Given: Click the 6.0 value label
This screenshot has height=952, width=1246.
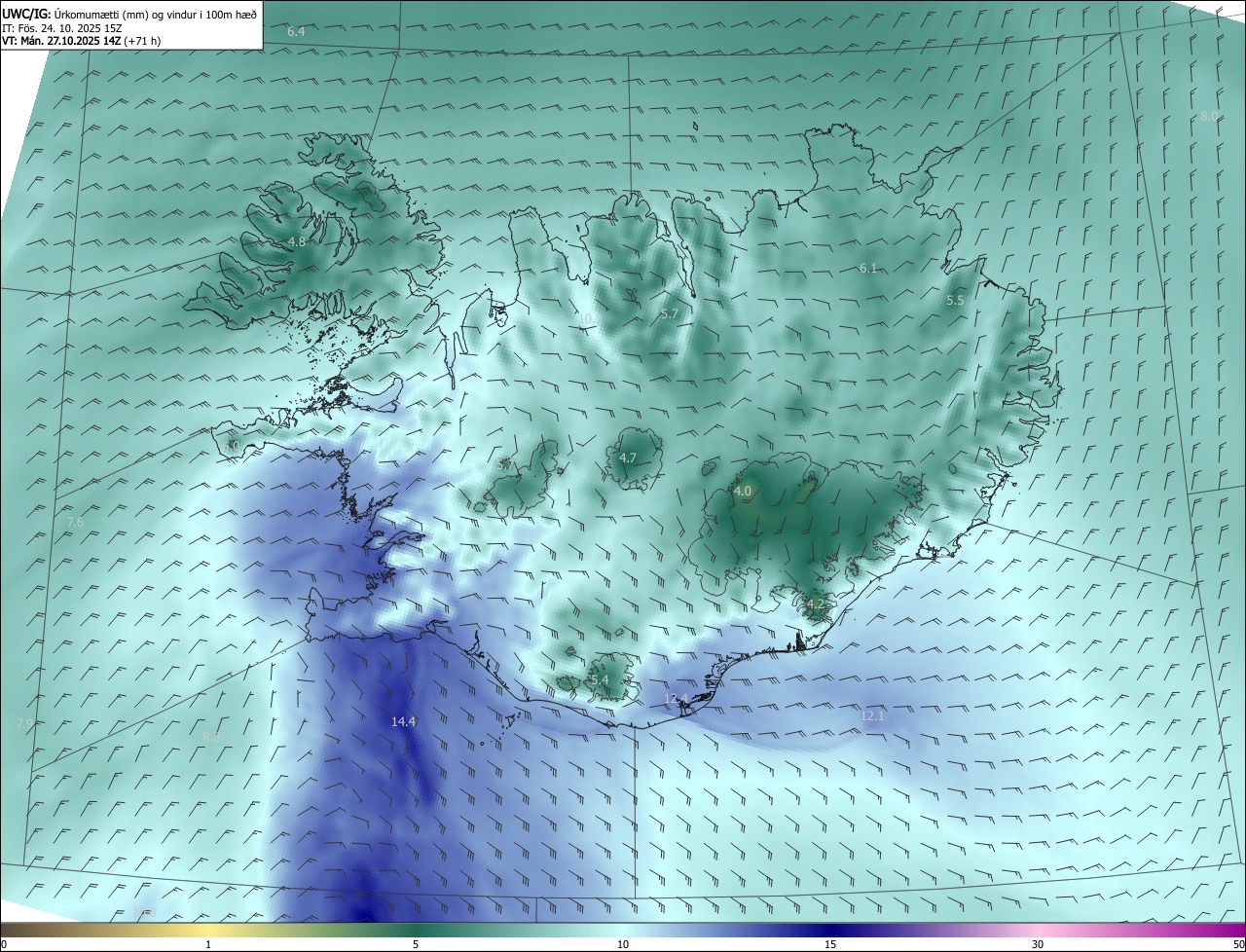Looking at the screenshot, I should coord(232,446).
